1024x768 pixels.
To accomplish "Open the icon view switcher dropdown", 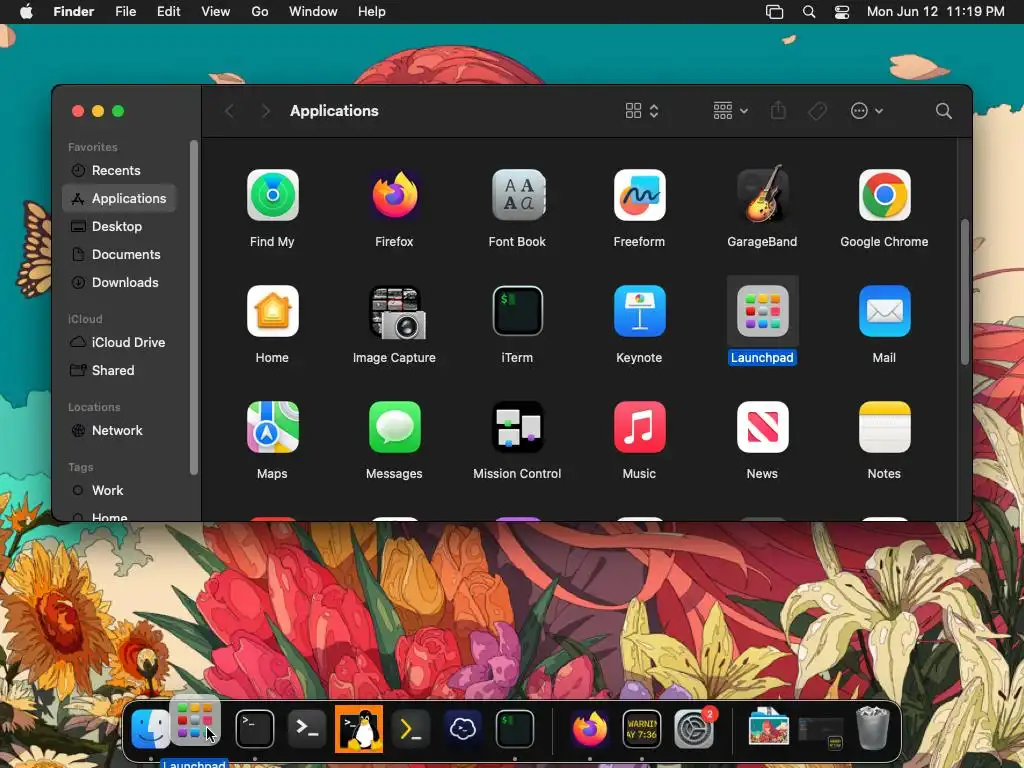I will 642,111.
